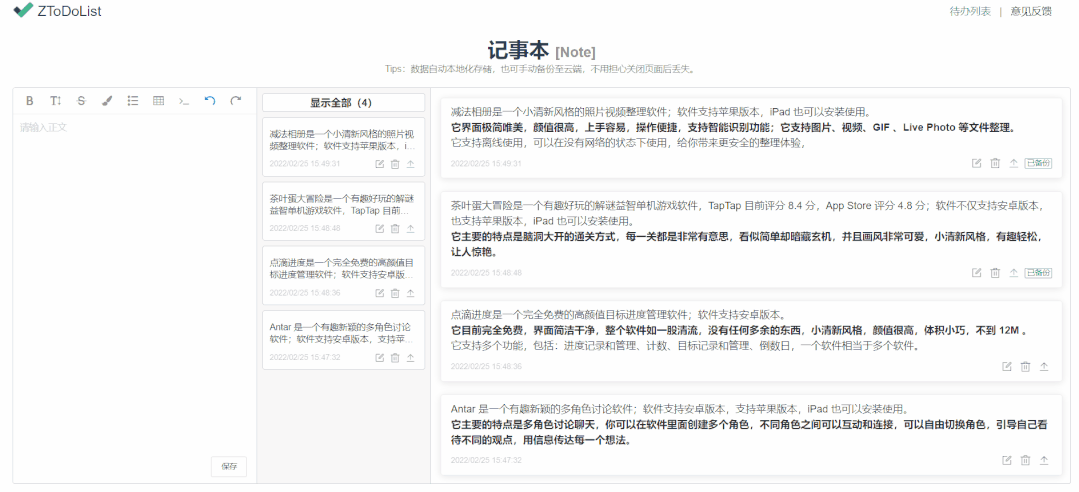The height and width of the screenshot is (492, 1079).
Task: Upload the Antar sidebar note to cloud
Action: click(411, 358)
